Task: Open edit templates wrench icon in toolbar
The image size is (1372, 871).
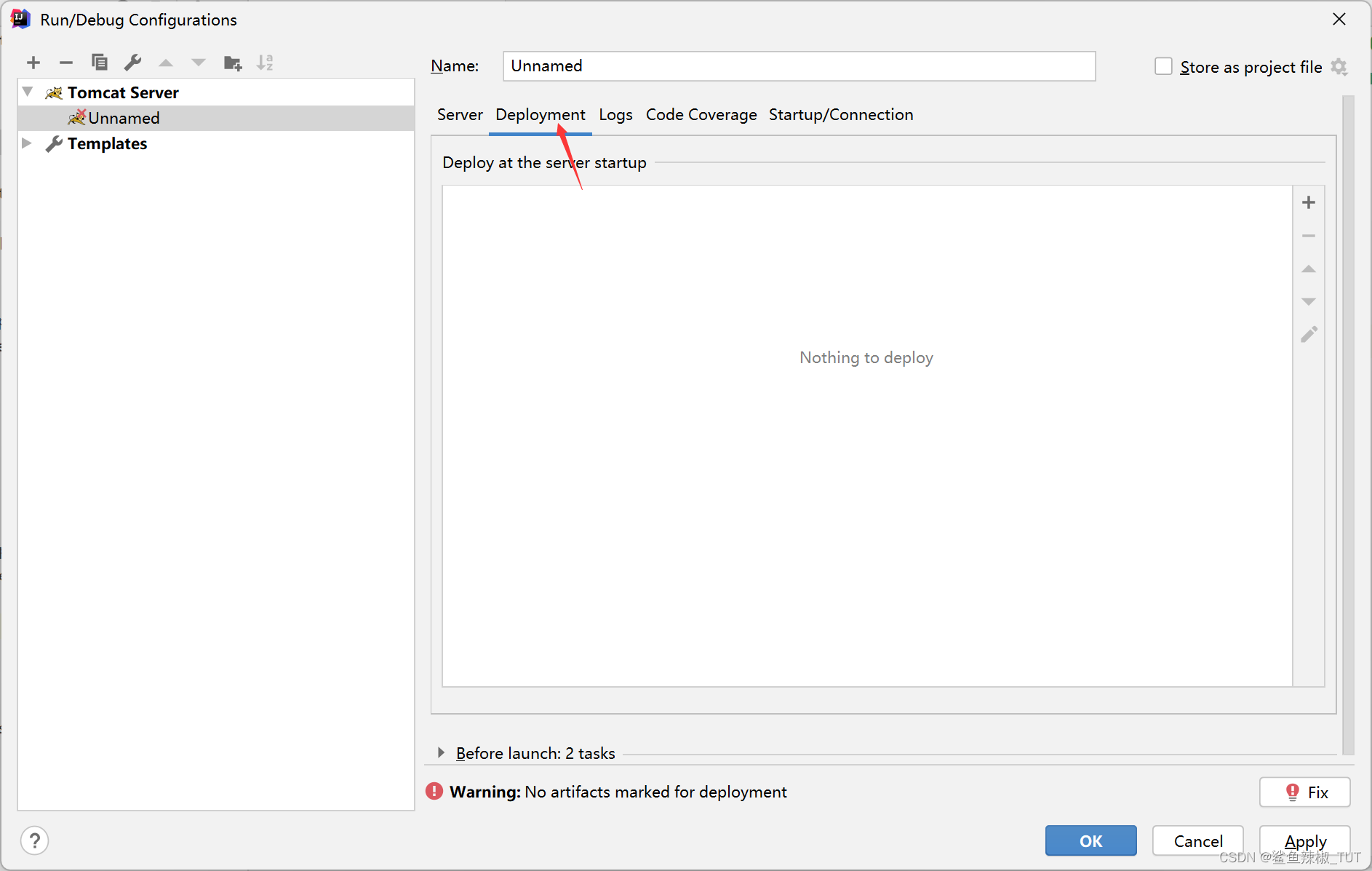Action: pos(132,63)
